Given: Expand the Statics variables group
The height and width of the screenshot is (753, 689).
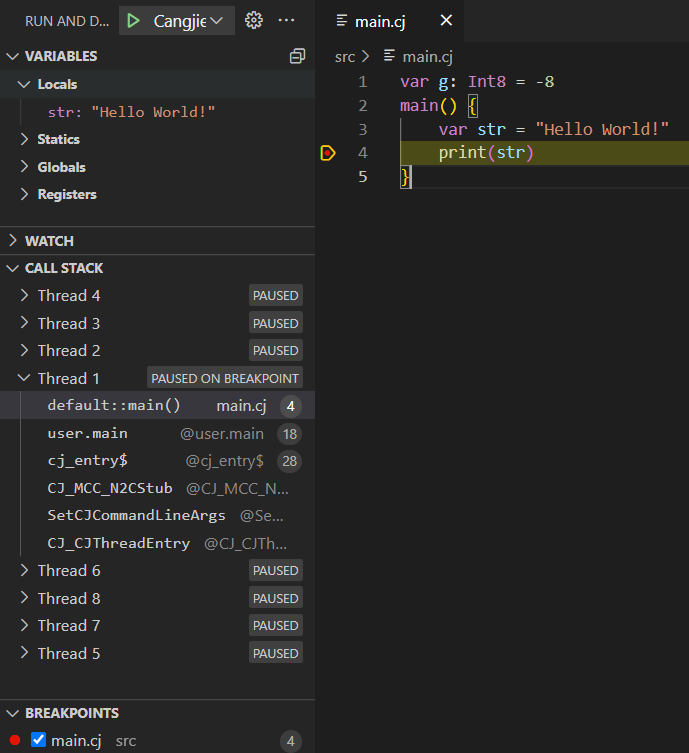Looking at the screenshot, I should pos(58,139).
